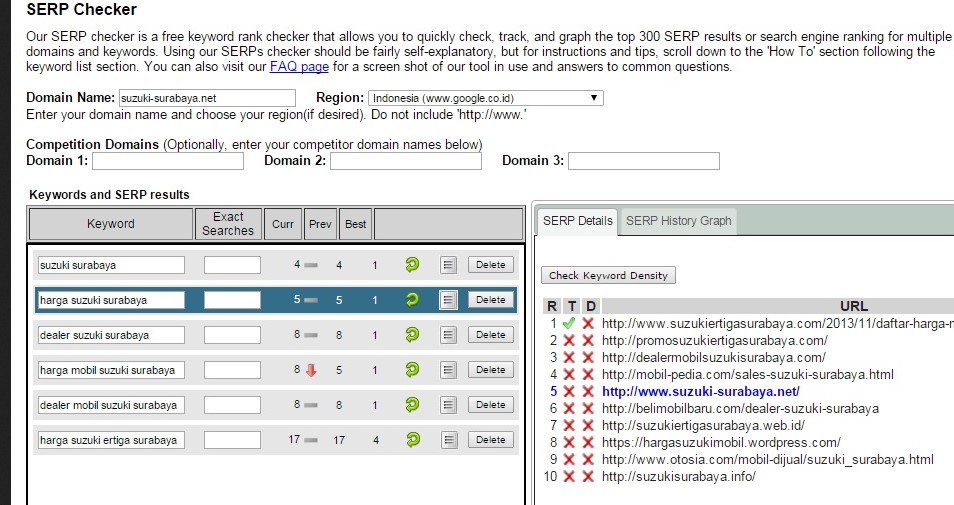Click current rank 17 for ertiga keyword

294,439
